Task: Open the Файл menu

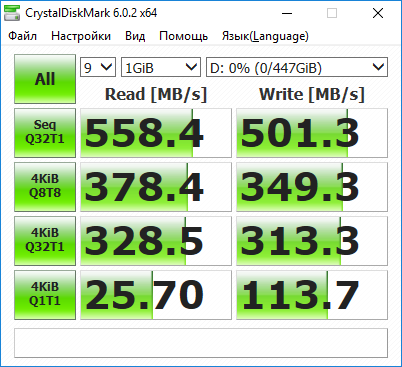Action: [x=22, y=36]
